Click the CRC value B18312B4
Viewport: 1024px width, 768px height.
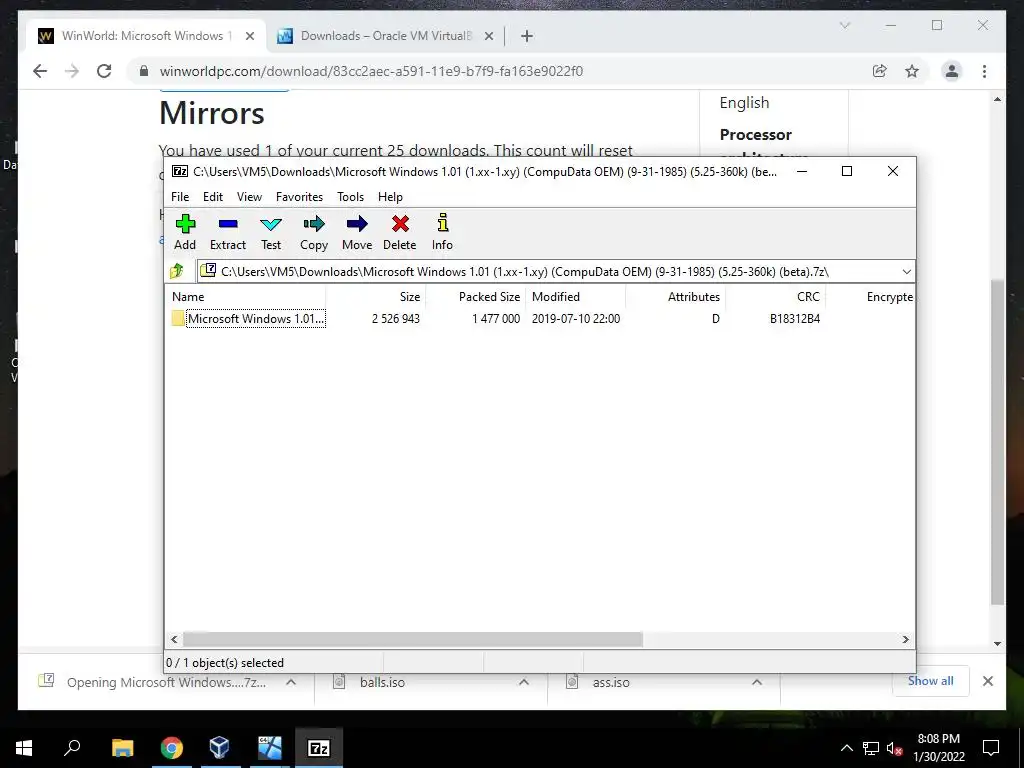pos(794,319)
